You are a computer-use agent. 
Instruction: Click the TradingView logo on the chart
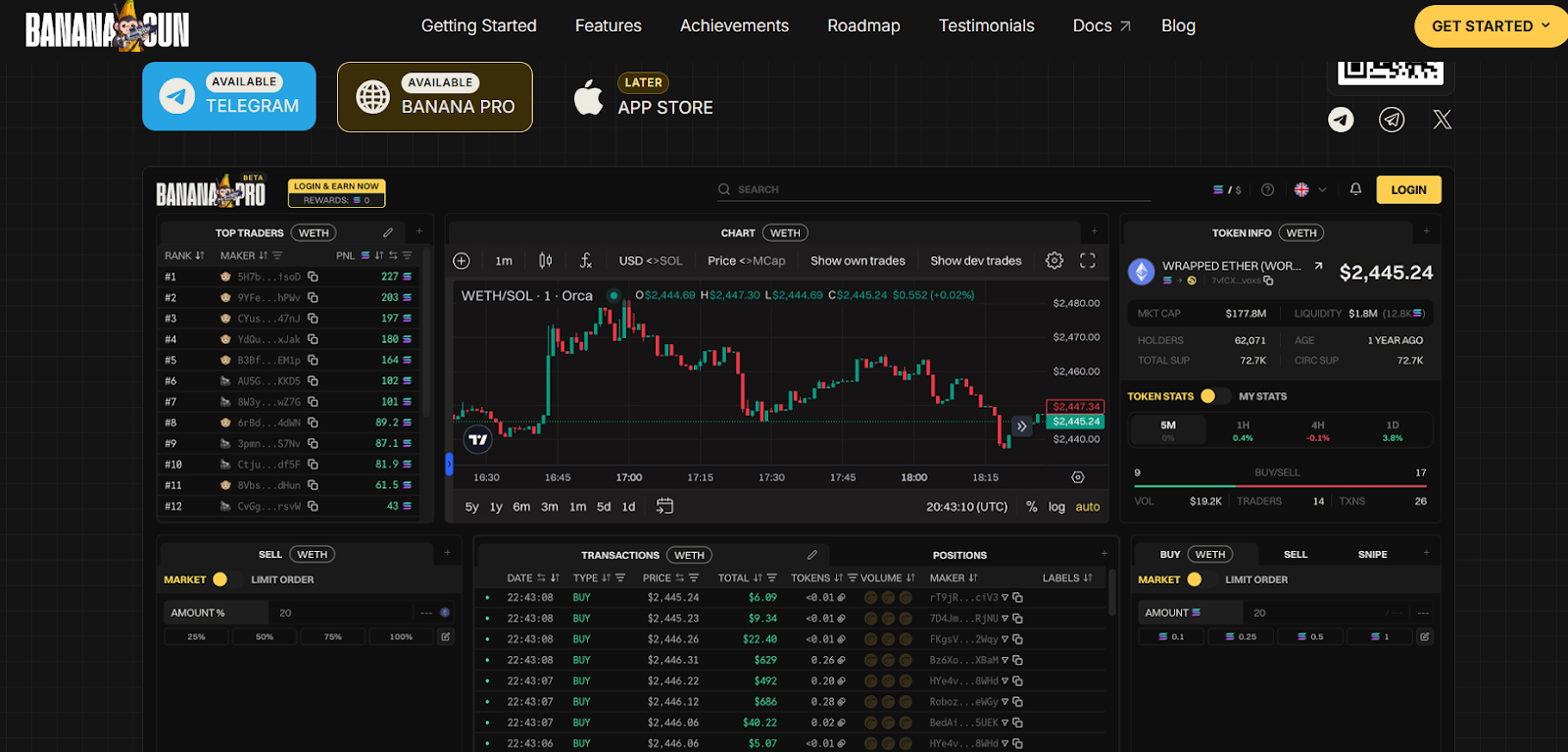477,439
